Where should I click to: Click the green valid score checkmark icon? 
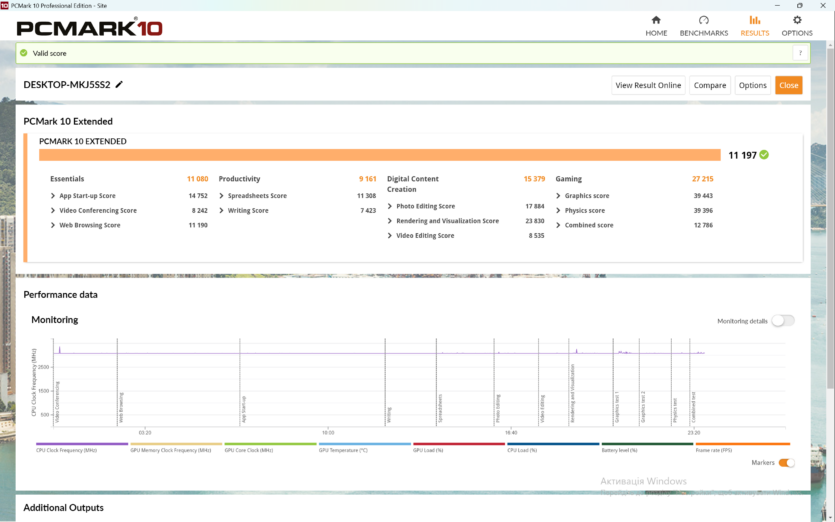coord(23,53)
